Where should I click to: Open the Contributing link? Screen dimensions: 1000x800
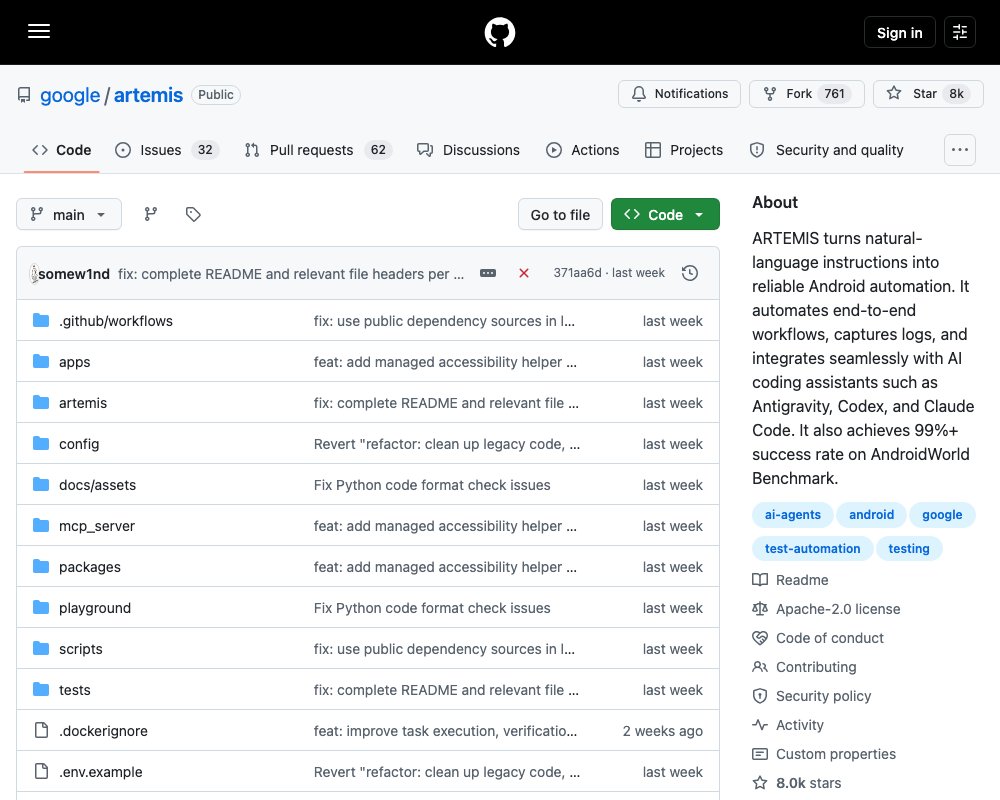[816, 667]
